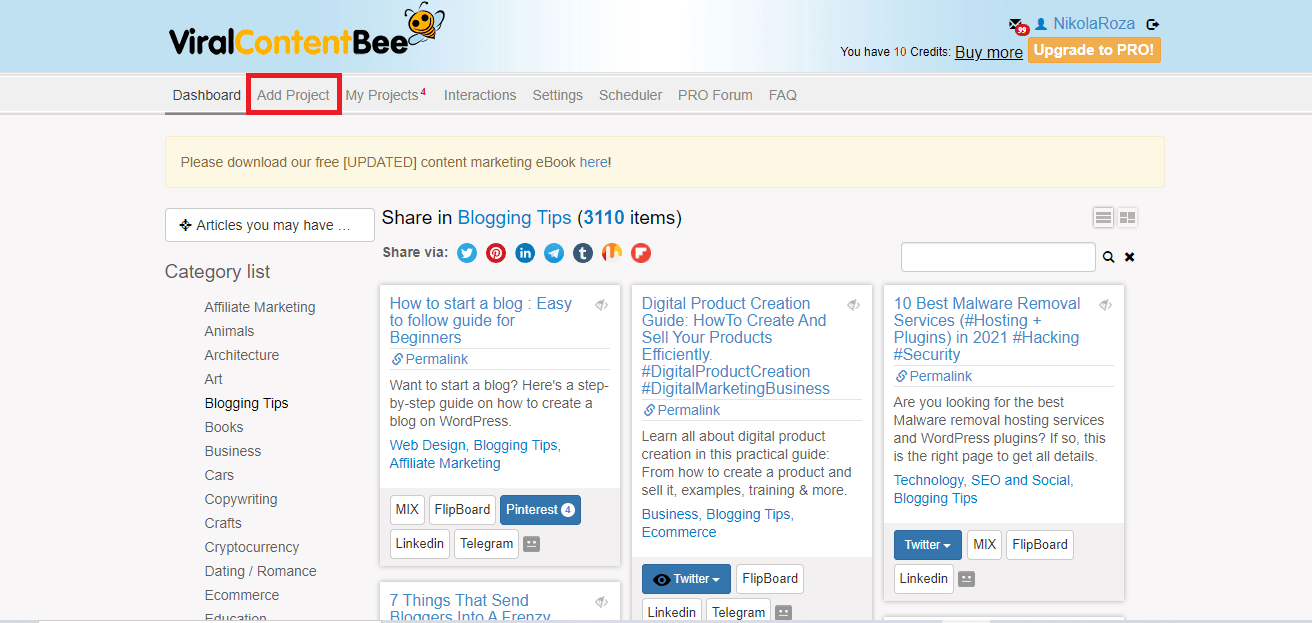Hide the 'How to start a blog' card
1312x623 pixels.
(601, 305)
